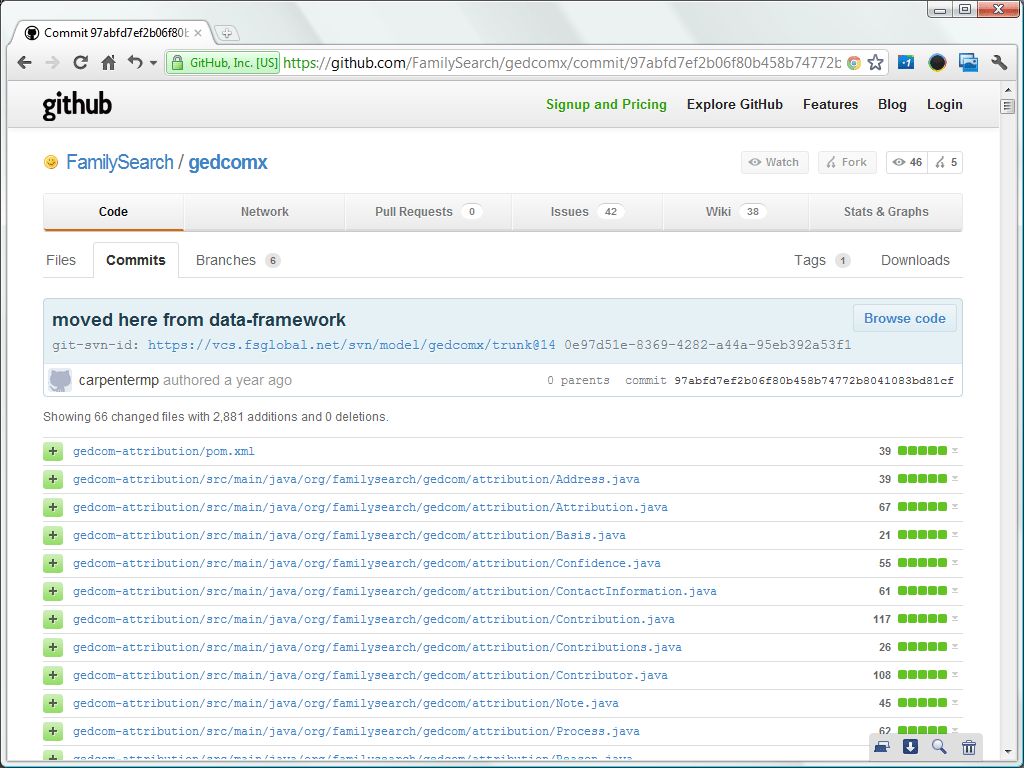The height and width of the screenshot is (768, 1024).
Task: Click the carpentermp avatar image
Action: [x=60, y=380]
